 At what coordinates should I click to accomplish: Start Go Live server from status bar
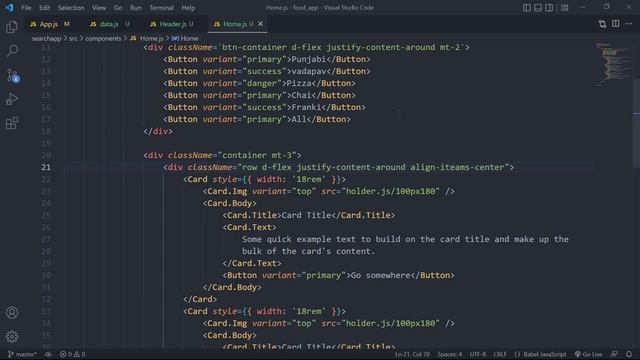(589, 354)
